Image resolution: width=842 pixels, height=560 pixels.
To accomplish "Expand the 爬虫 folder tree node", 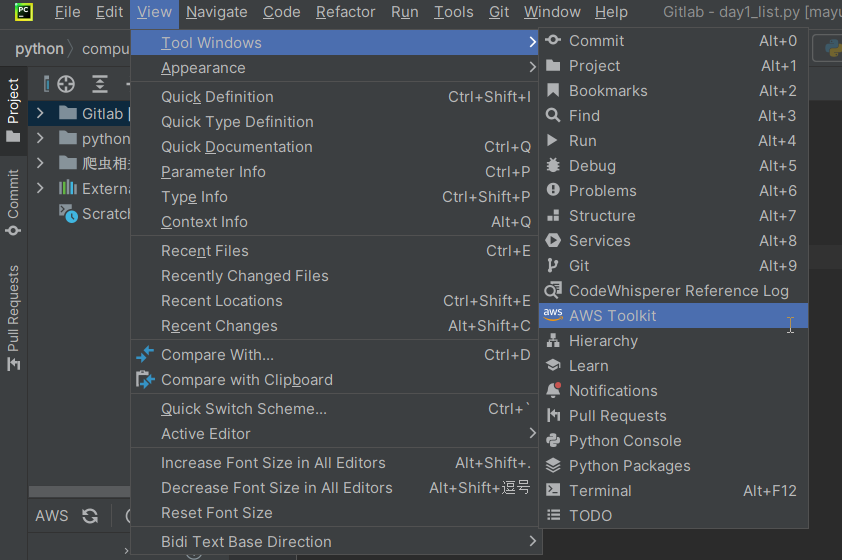I will tap(40, 163).
